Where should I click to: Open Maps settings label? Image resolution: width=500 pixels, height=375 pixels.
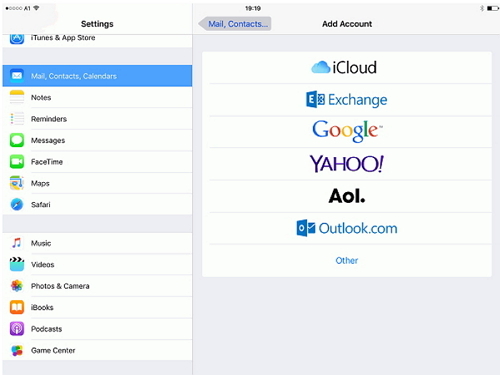pos(40,183)
